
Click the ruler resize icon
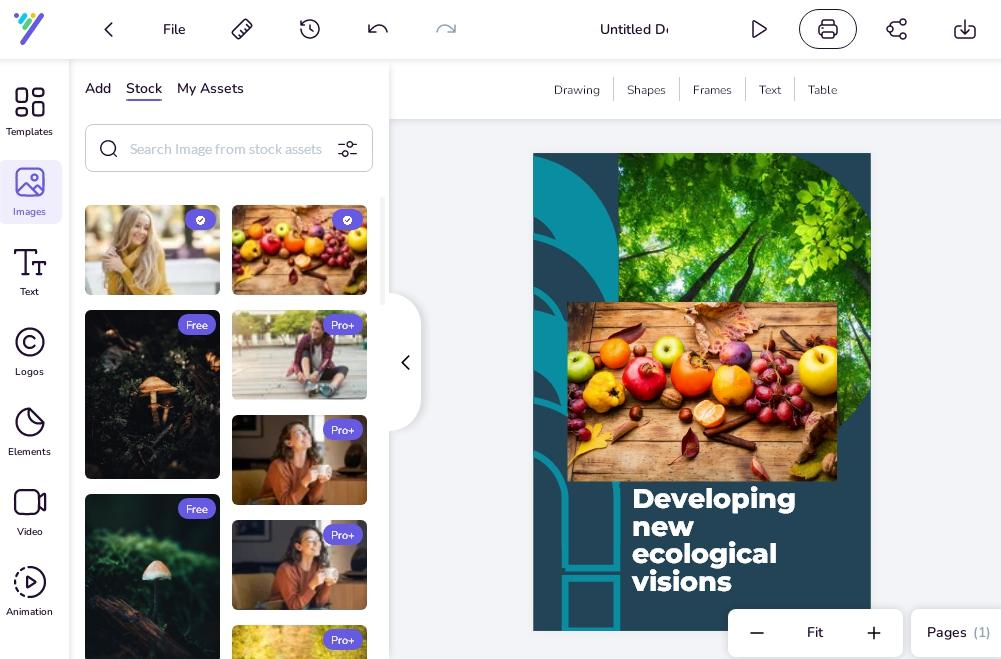click(242, 29)
